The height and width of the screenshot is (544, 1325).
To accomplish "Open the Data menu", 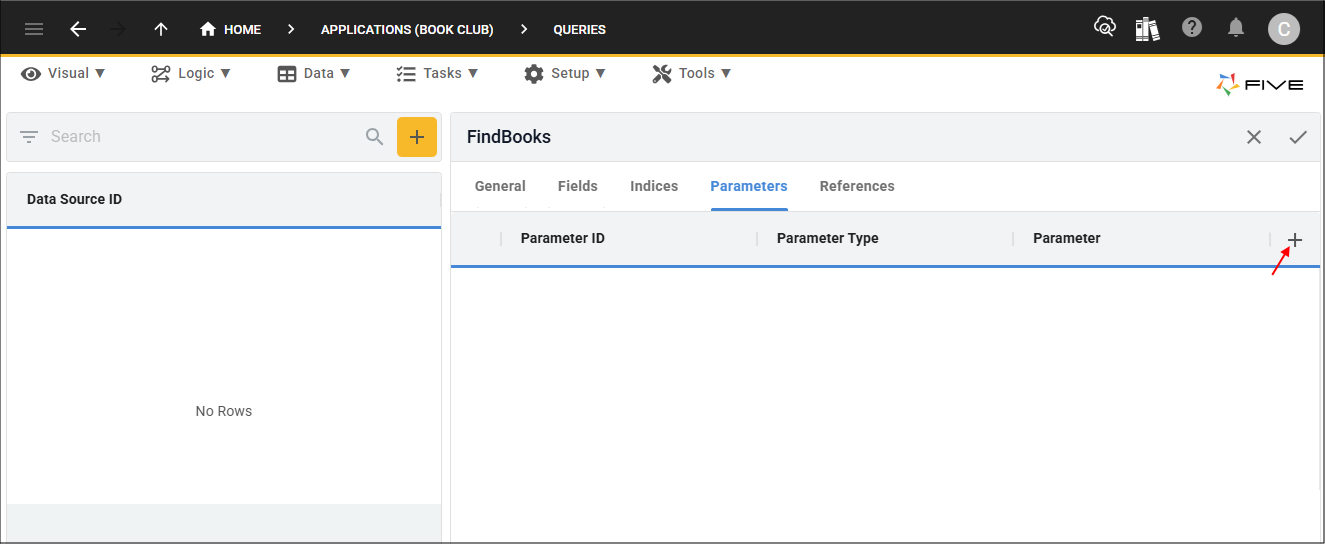I will click(314, 73).
